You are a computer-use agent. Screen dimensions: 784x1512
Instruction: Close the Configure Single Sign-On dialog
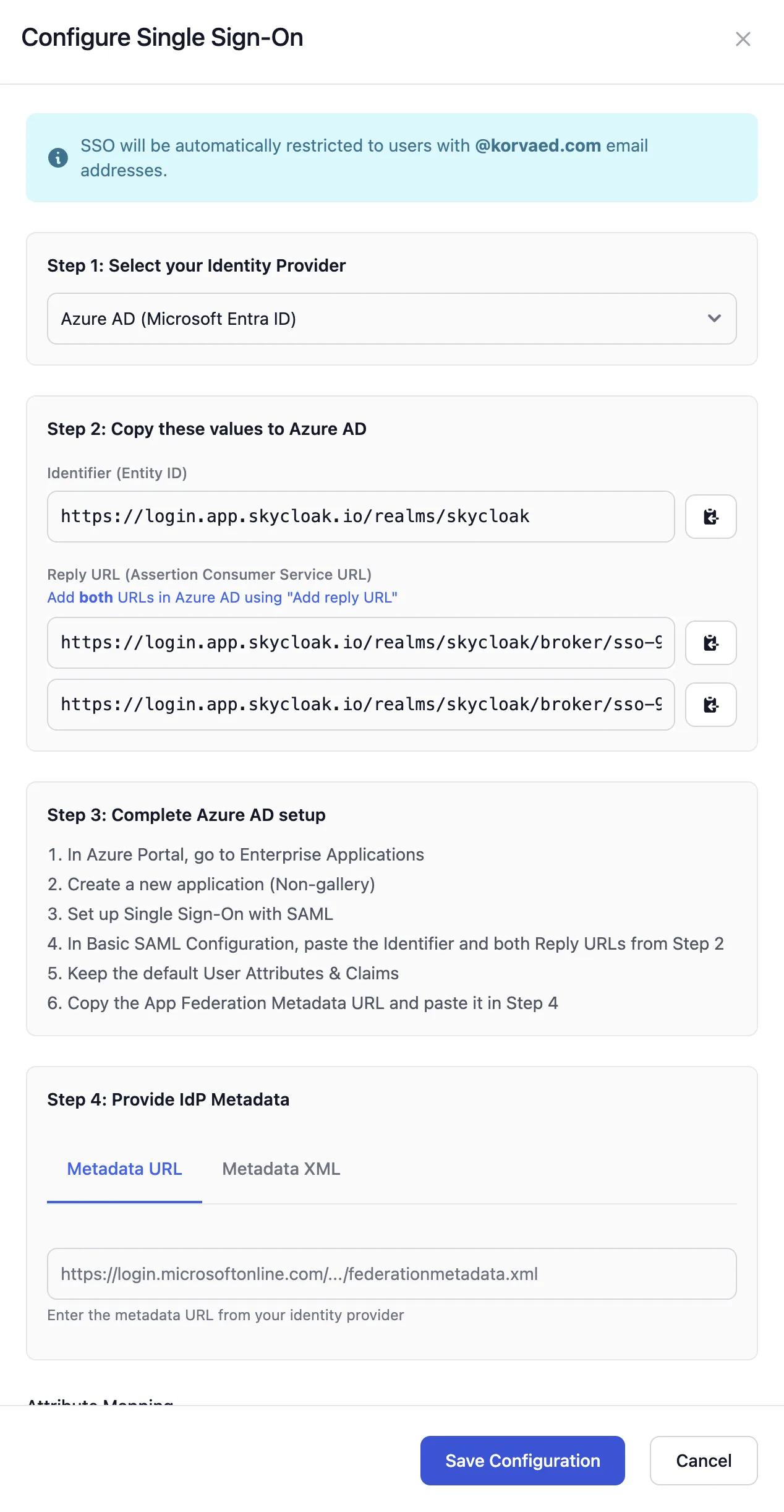(743, 38)
